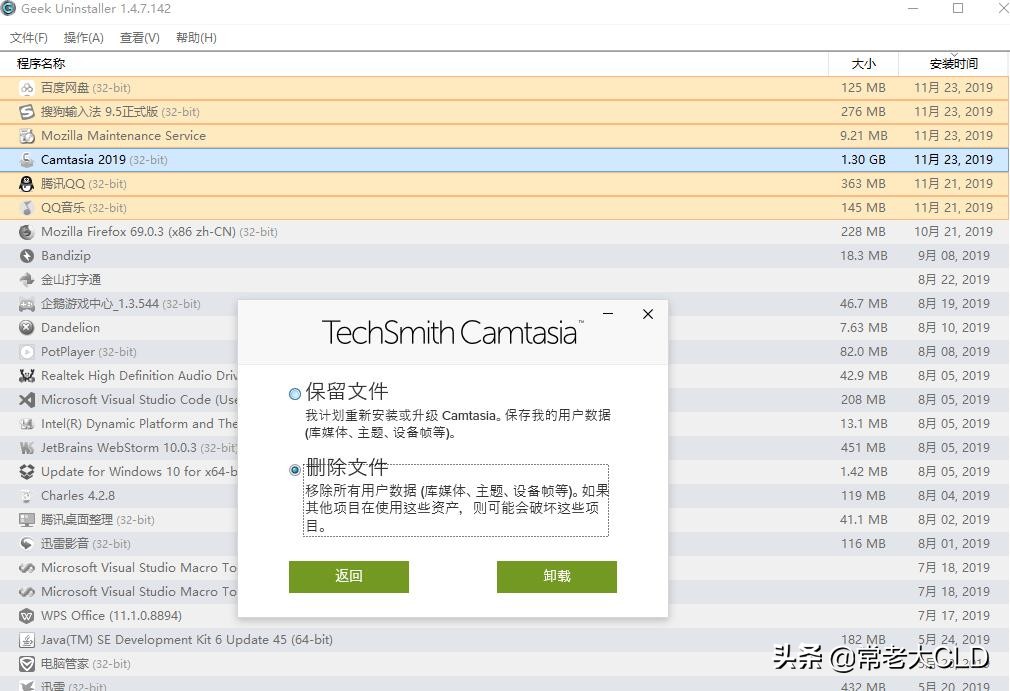Click the 返回 button in the dialog

coord(348,577)
